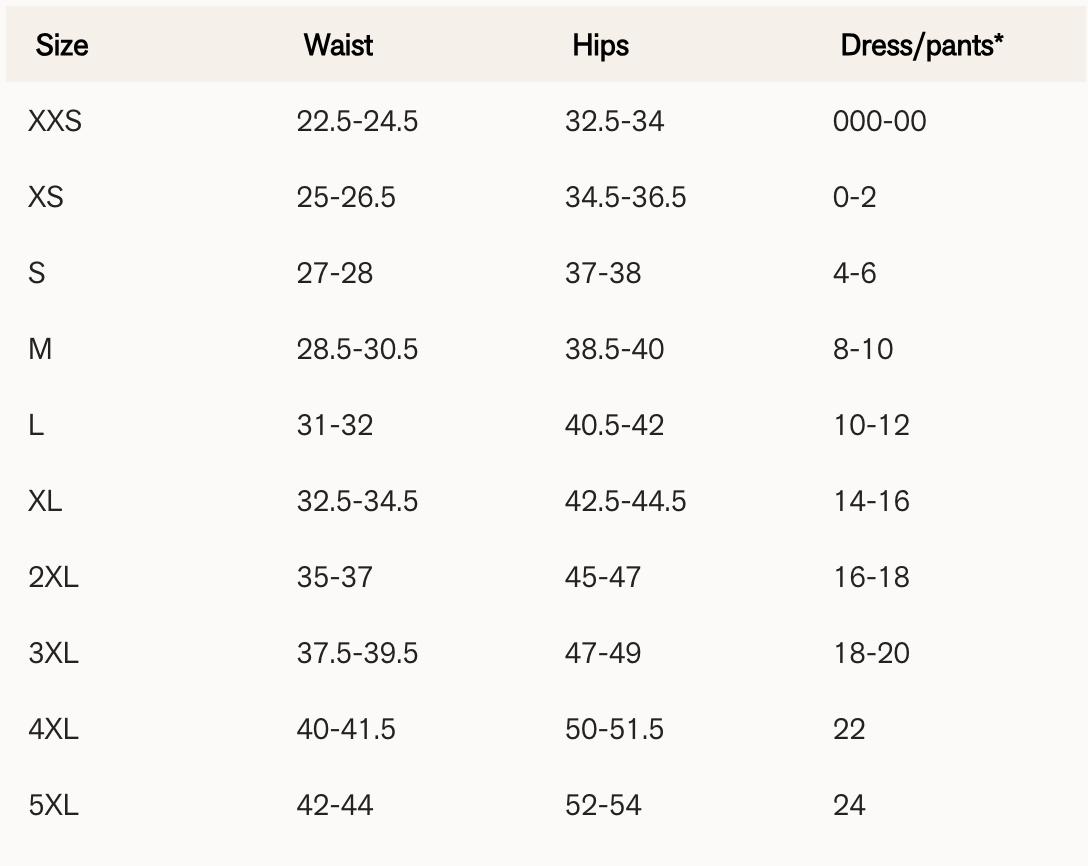Screen dimensions: 1088x866
Task: Select the XXS size label
Action: (x=55, y=121)
